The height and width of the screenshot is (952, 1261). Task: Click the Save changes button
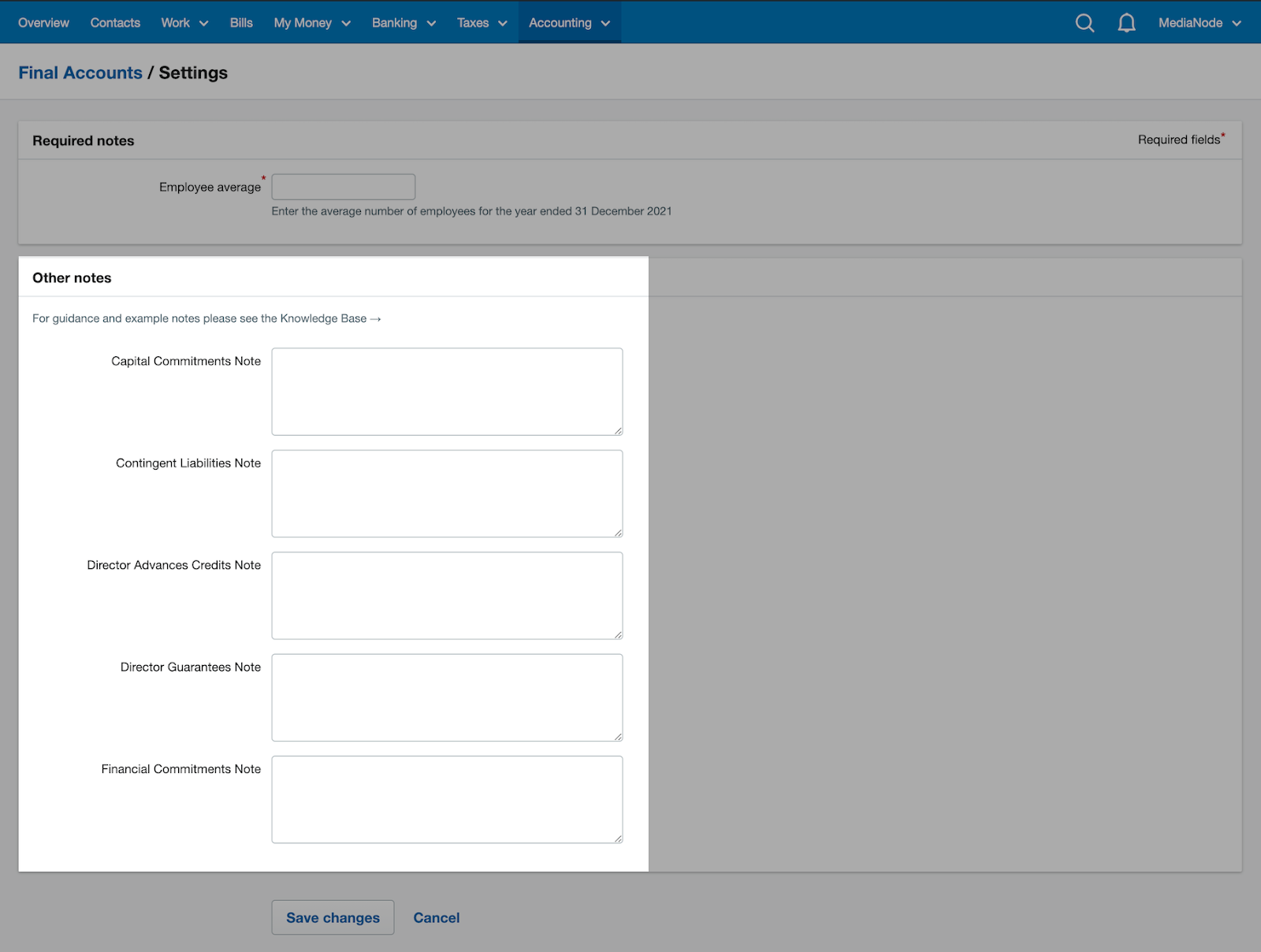[333, 917]
